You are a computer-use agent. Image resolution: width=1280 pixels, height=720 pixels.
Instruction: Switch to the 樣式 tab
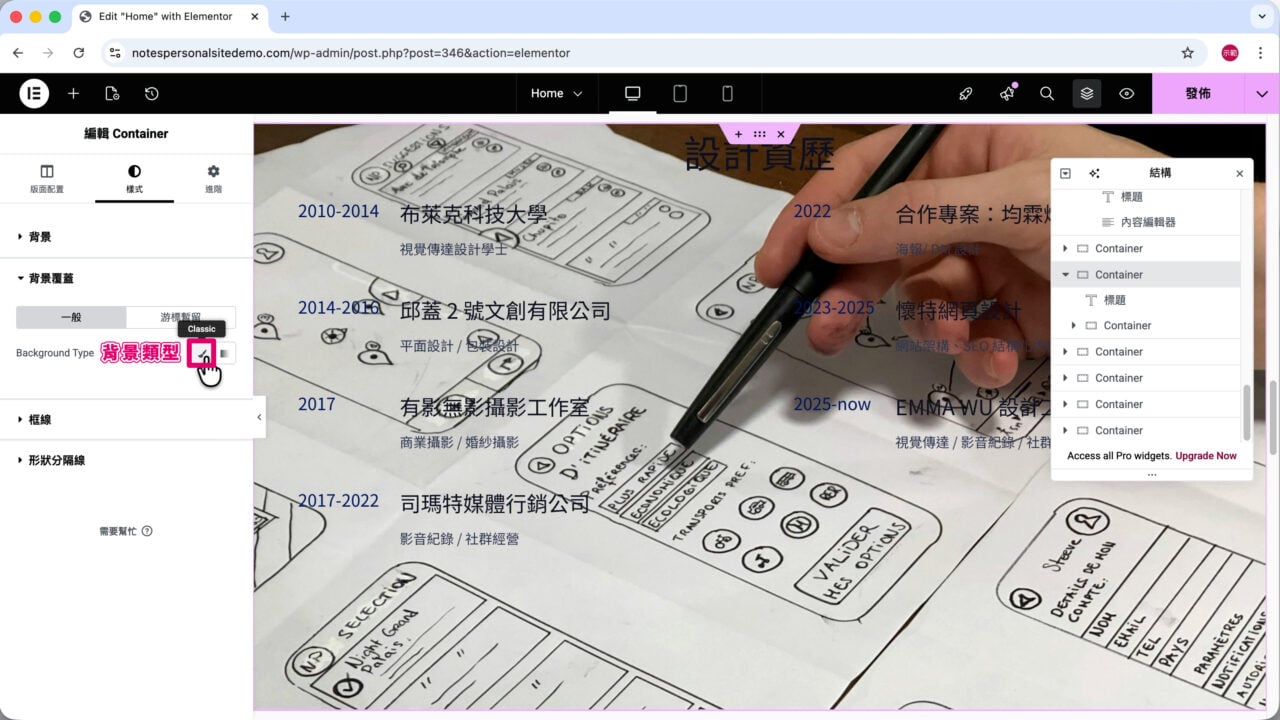tap(134, 178)
